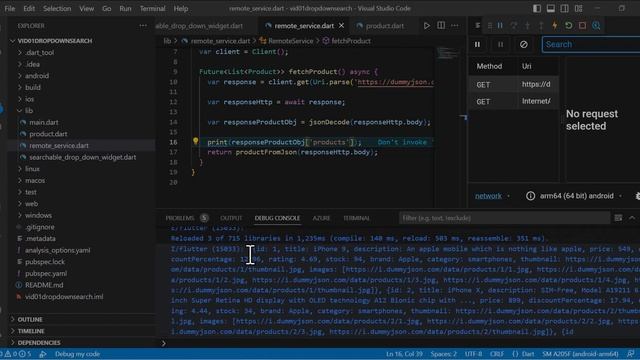
Task: Open main.dart in explorer
Action: point(43,122)
